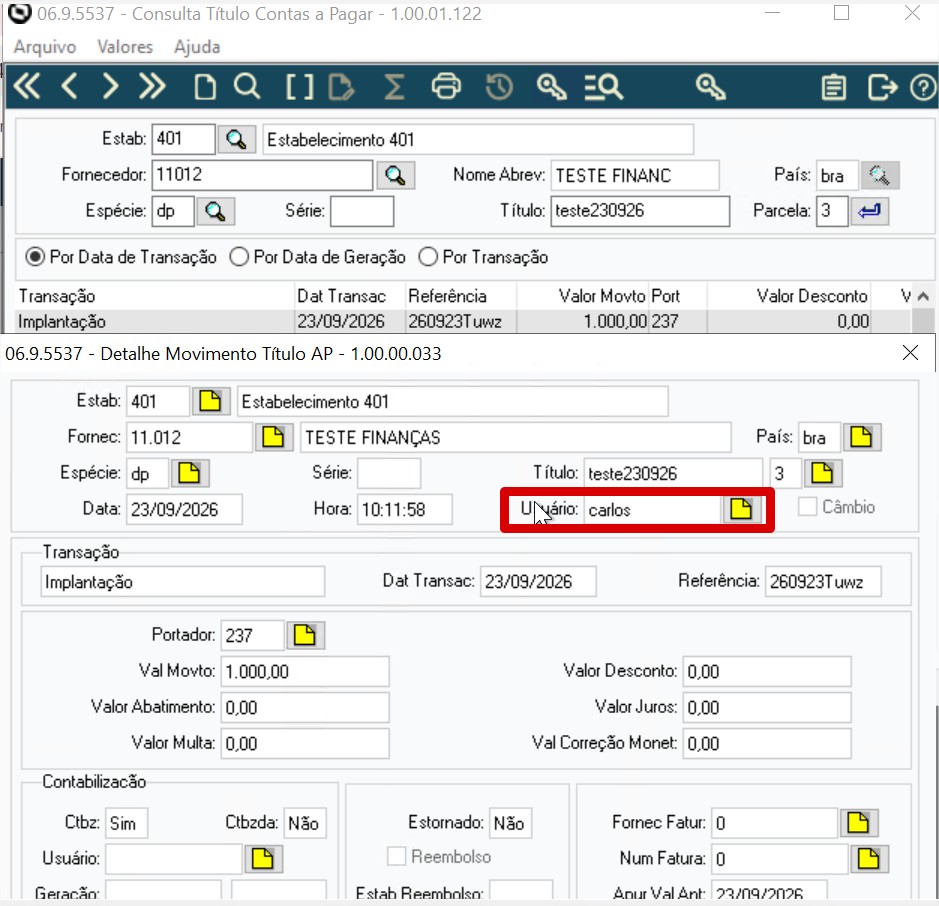
Task: Open the Estab lookup magnifier in main window
Action: coord(237,140)
